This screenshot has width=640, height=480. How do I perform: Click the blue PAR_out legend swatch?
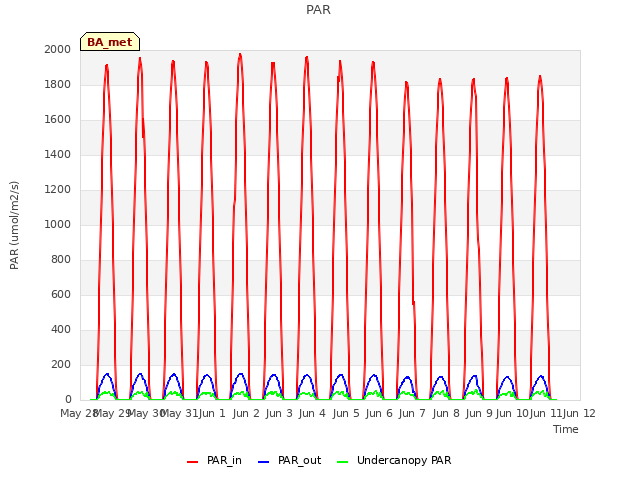(264, 462)
